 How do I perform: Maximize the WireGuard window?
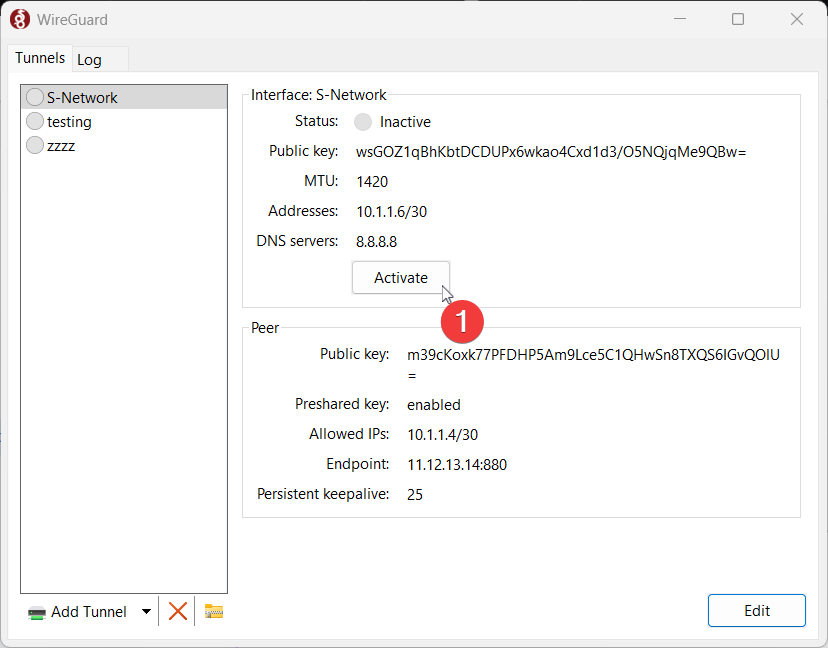738,19
